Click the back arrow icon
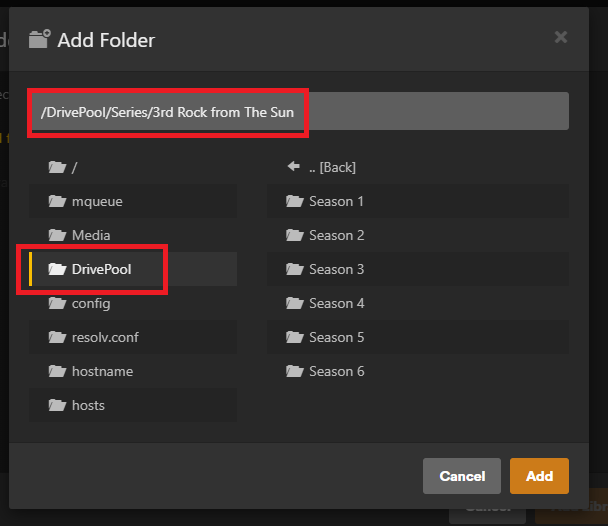608x526 pixels. 294,167
